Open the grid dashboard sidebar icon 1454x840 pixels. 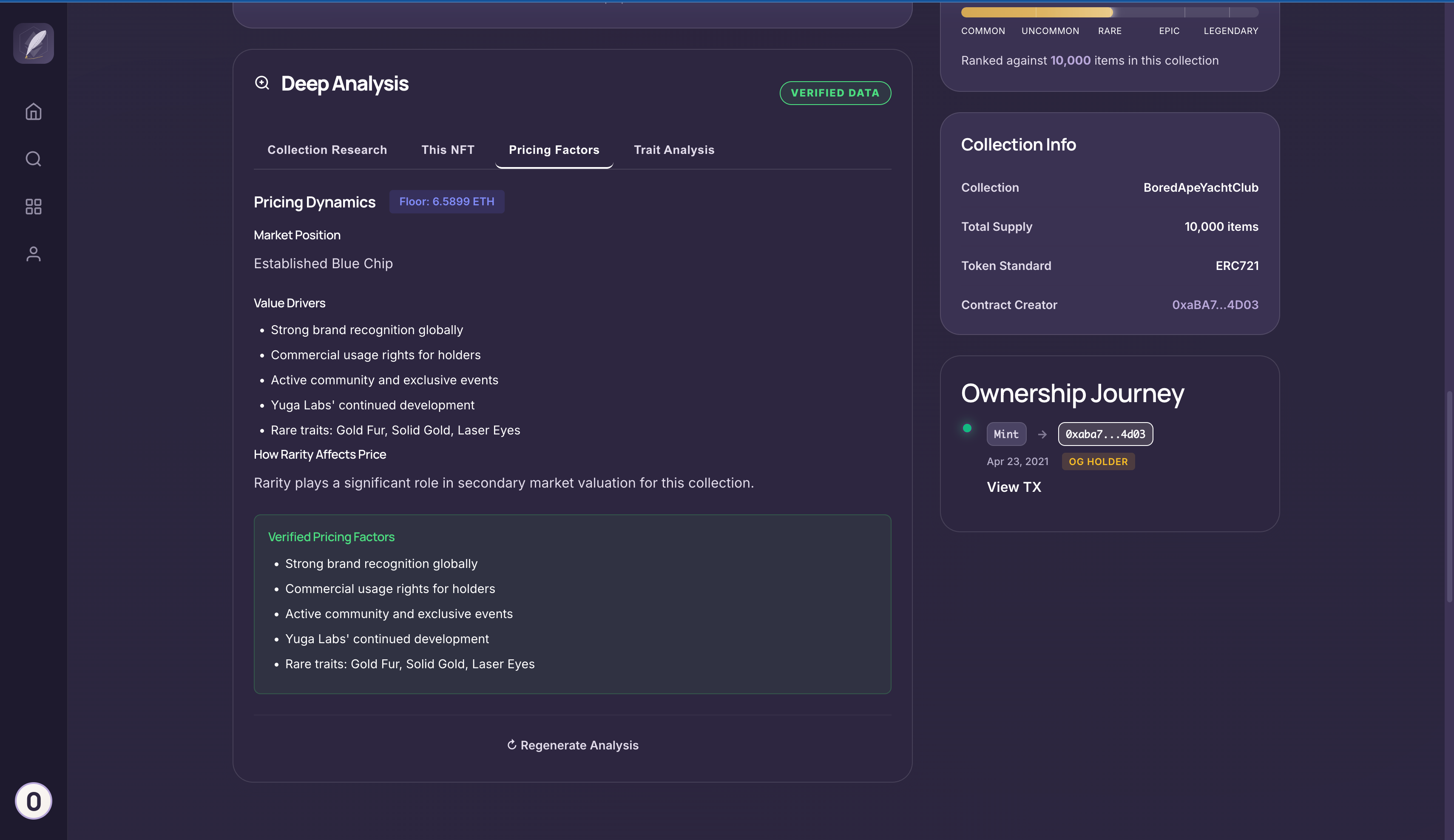[34, 207]
